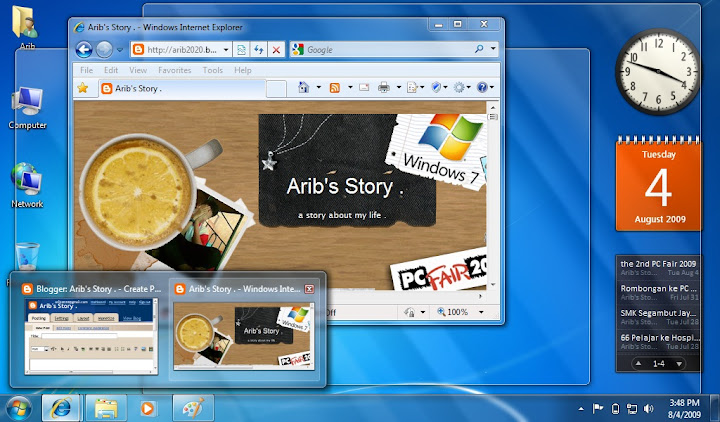The image size is (720, 422).
Task: Expand the Home button dropdown arrow
Action: [318, 87]
